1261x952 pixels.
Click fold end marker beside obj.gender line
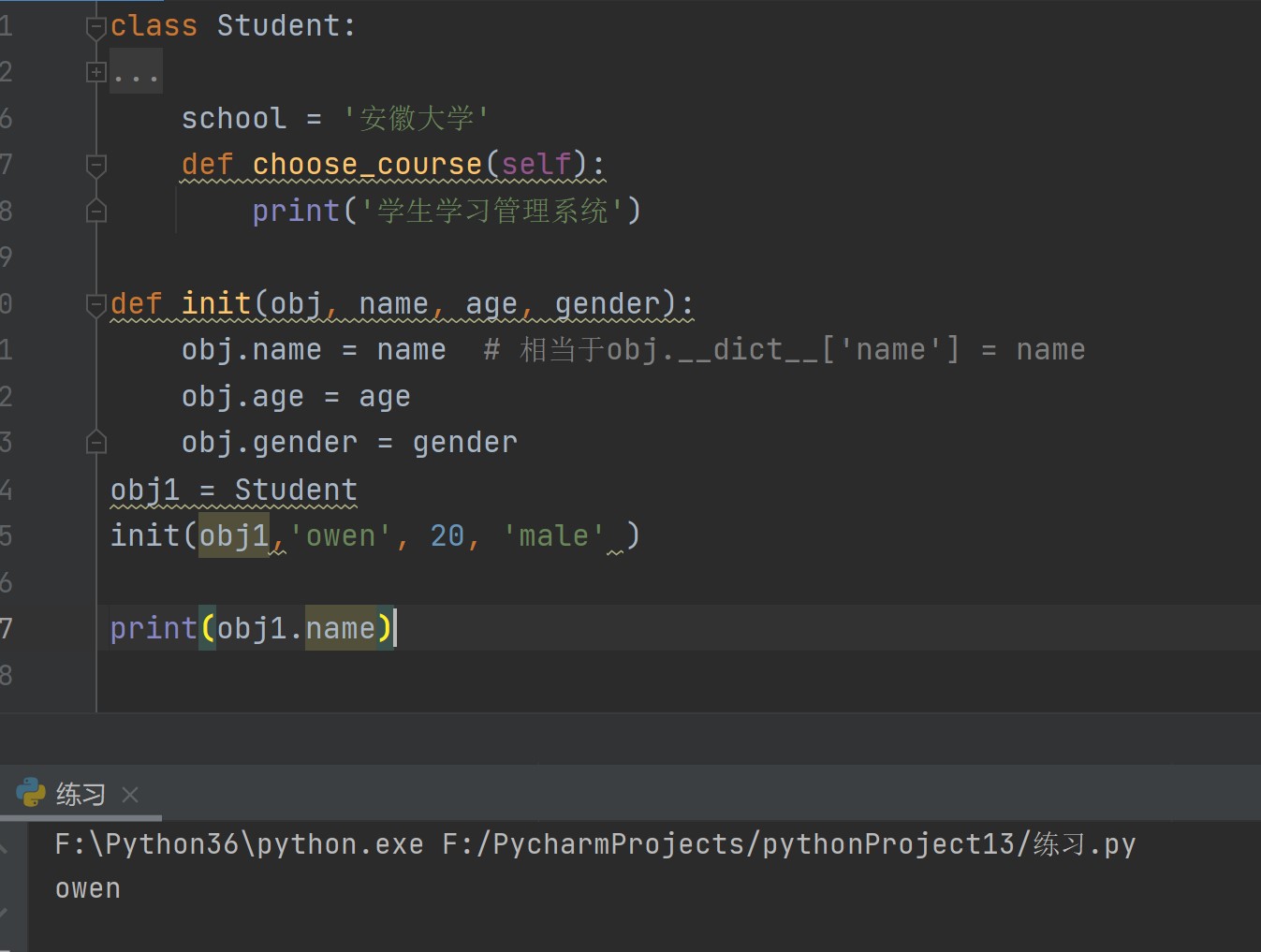pos(95,442)
